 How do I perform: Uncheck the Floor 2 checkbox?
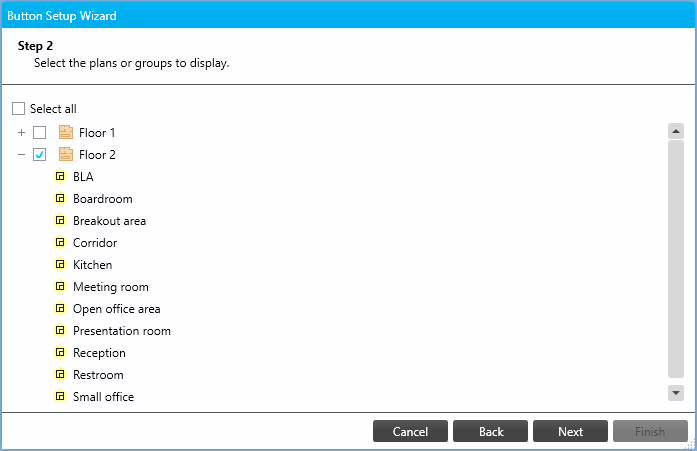coord(40,154)
